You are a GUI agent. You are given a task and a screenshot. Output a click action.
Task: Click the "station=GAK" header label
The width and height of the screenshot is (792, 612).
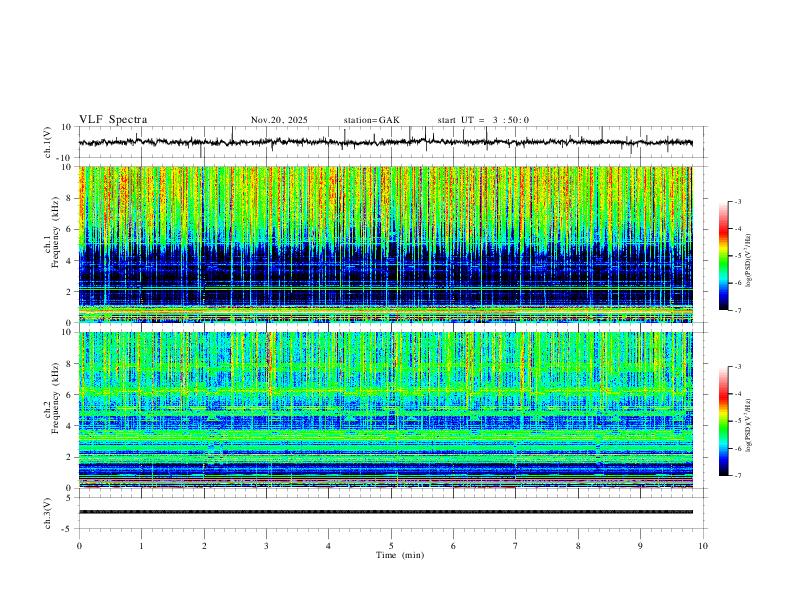[x=371, y=120]
